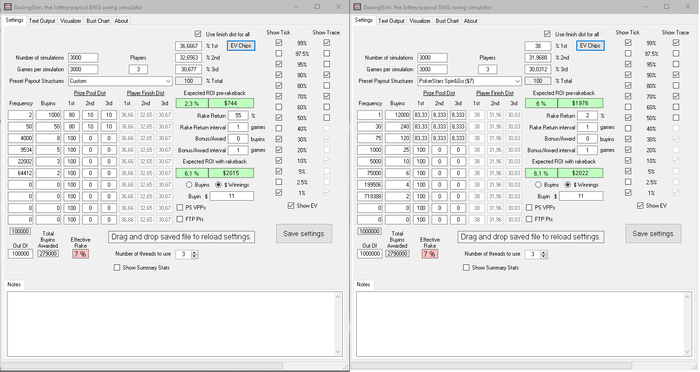
Task: Open Bust Chart tab in right window
Action: (x=447, y=21)
